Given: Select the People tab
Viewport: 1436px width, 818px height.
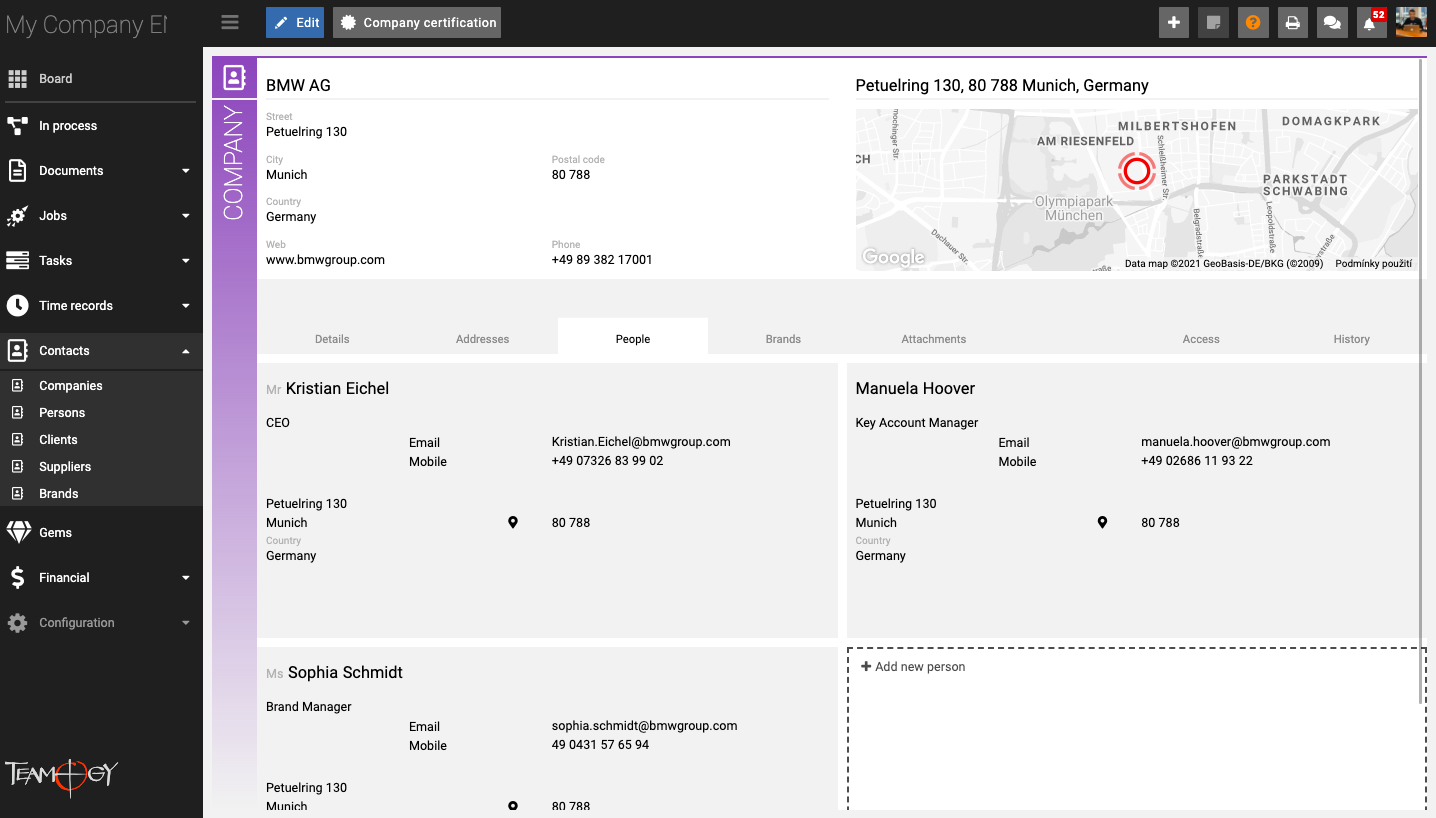Looking at the screenshot, I should 633,338.
